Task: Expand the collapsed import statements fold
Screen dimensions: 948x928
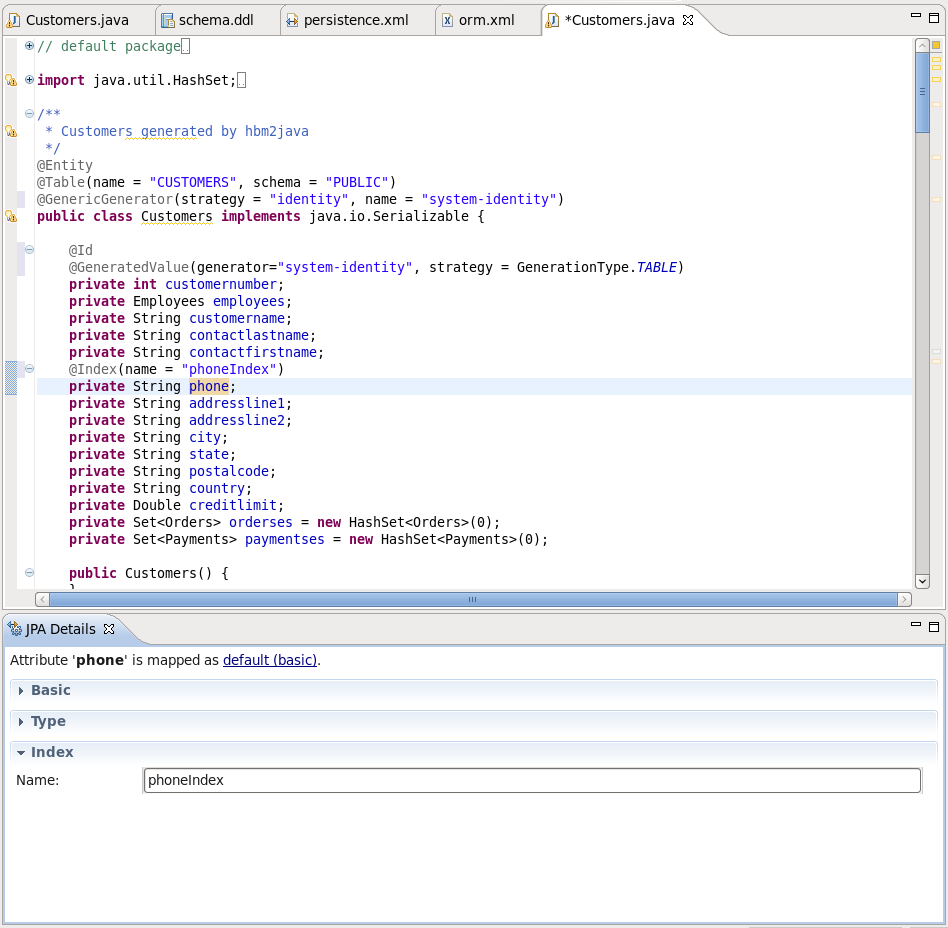Action: (29, 80)
